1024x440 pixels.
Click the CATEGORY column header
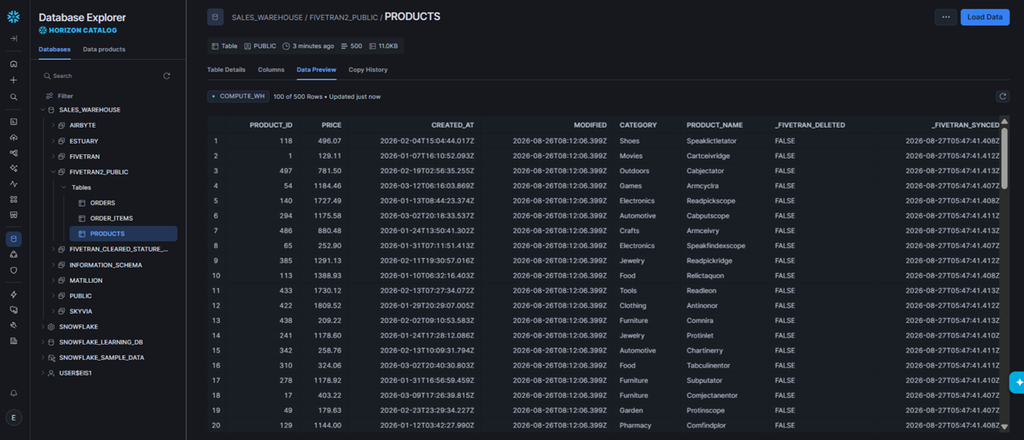[x=638, y=125]
